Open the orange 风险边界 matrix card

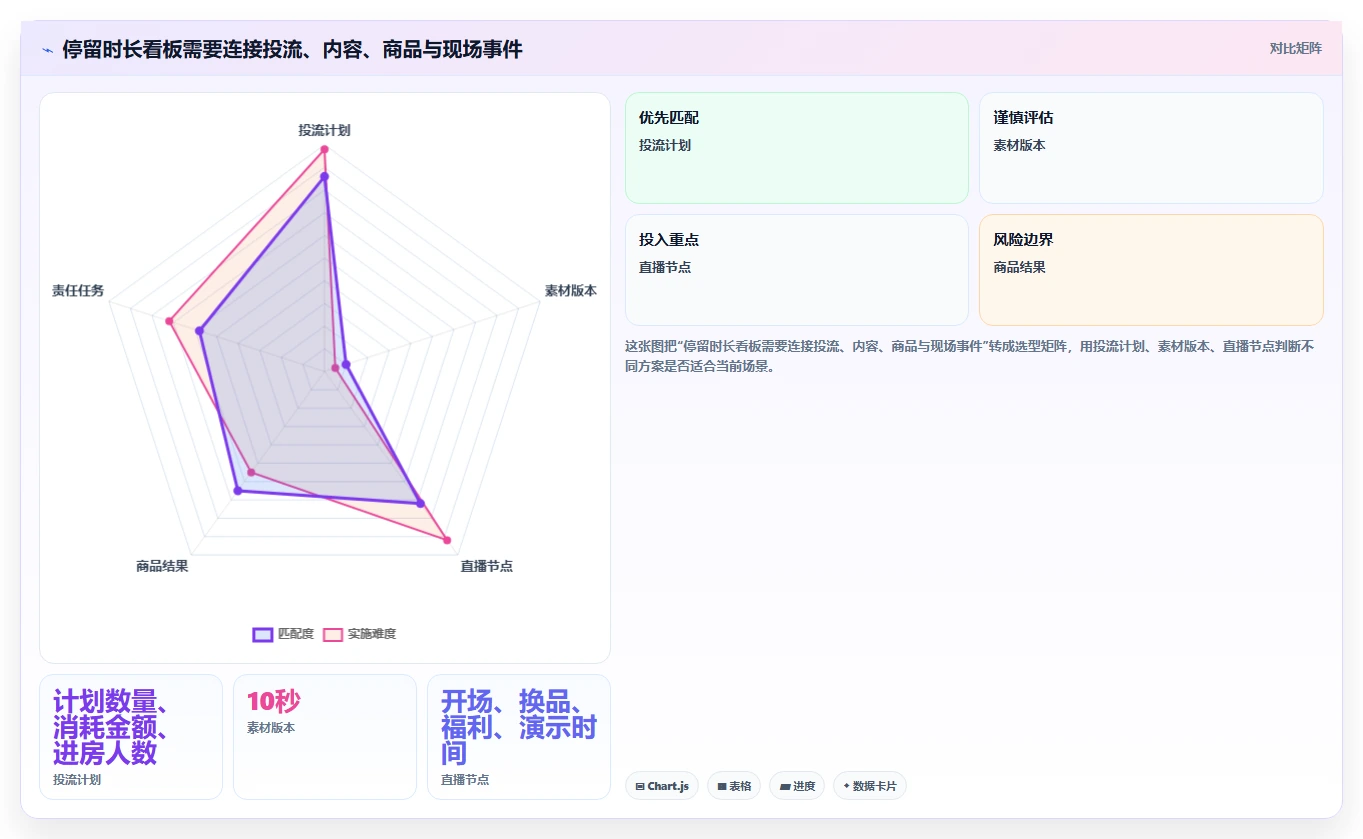click(x=1151, y=270)
